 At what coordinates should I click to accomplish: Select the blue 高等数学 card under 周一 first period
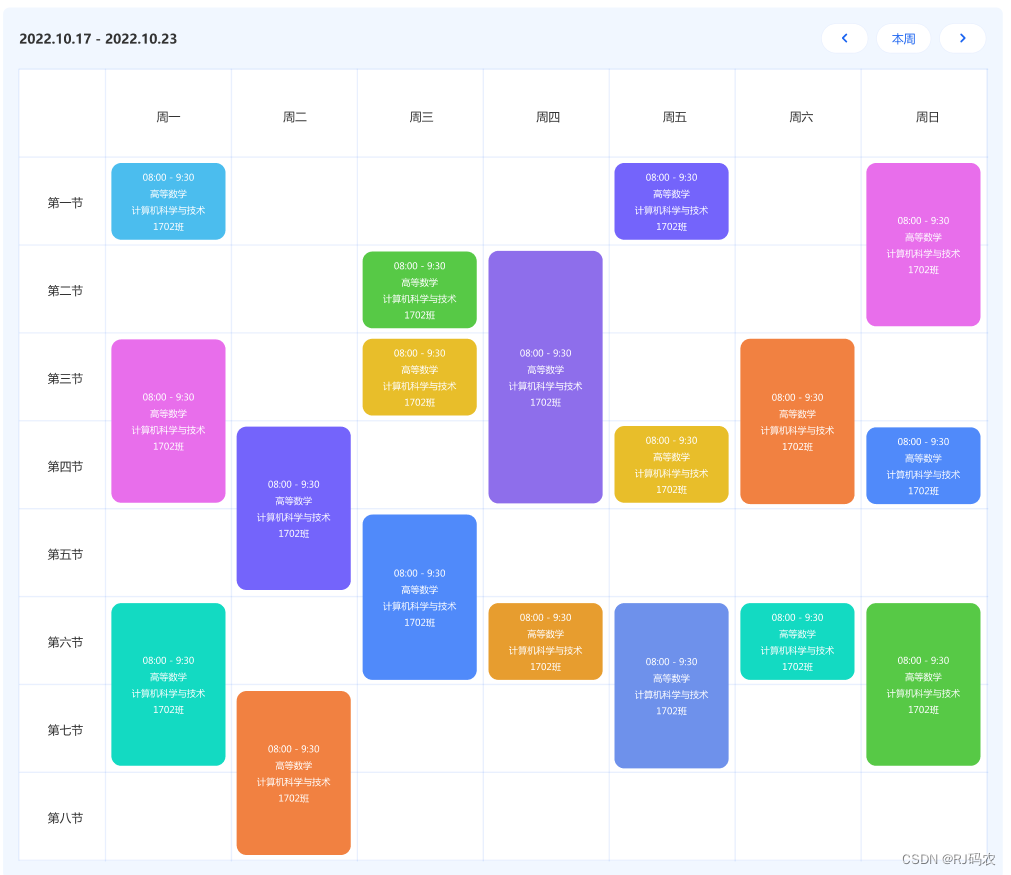pos(168,200)
